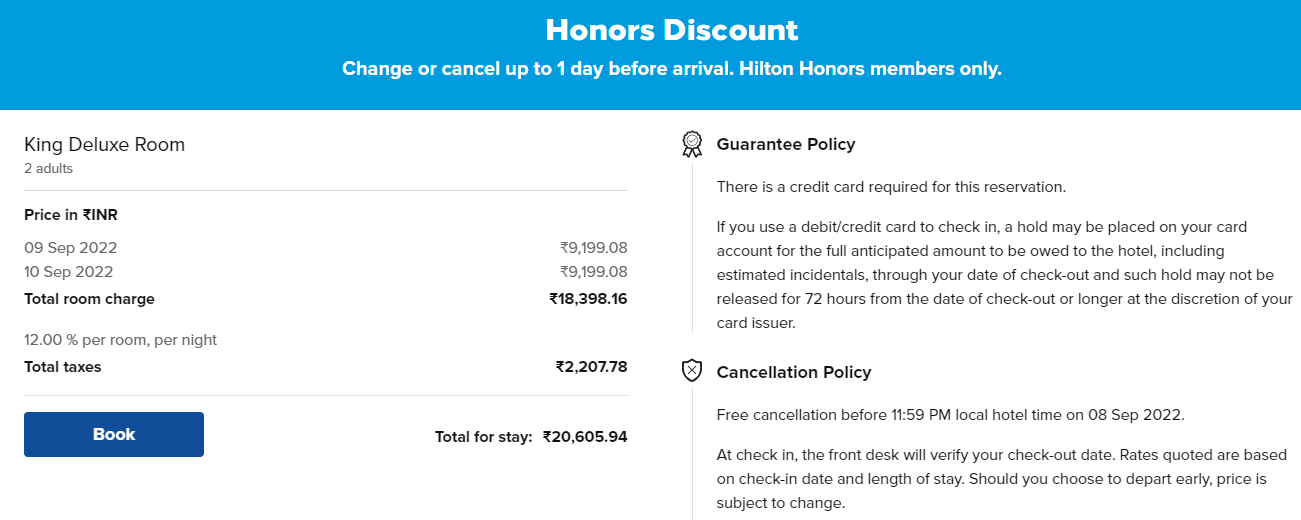Viewport: 1301px width, 520px height.
Task: Click the Change or cancel banner subtitle
Action: click(672, 69)
